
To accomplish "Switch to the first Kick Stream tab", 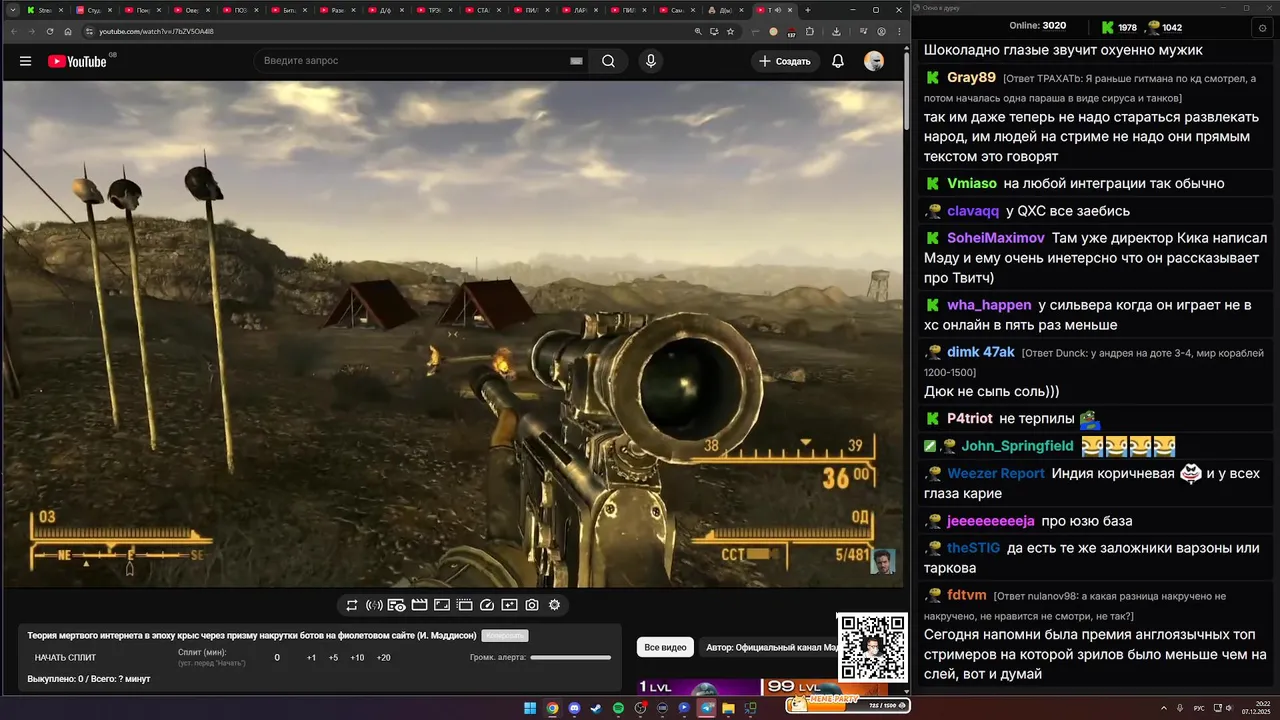I will click(x=45, y=10).
